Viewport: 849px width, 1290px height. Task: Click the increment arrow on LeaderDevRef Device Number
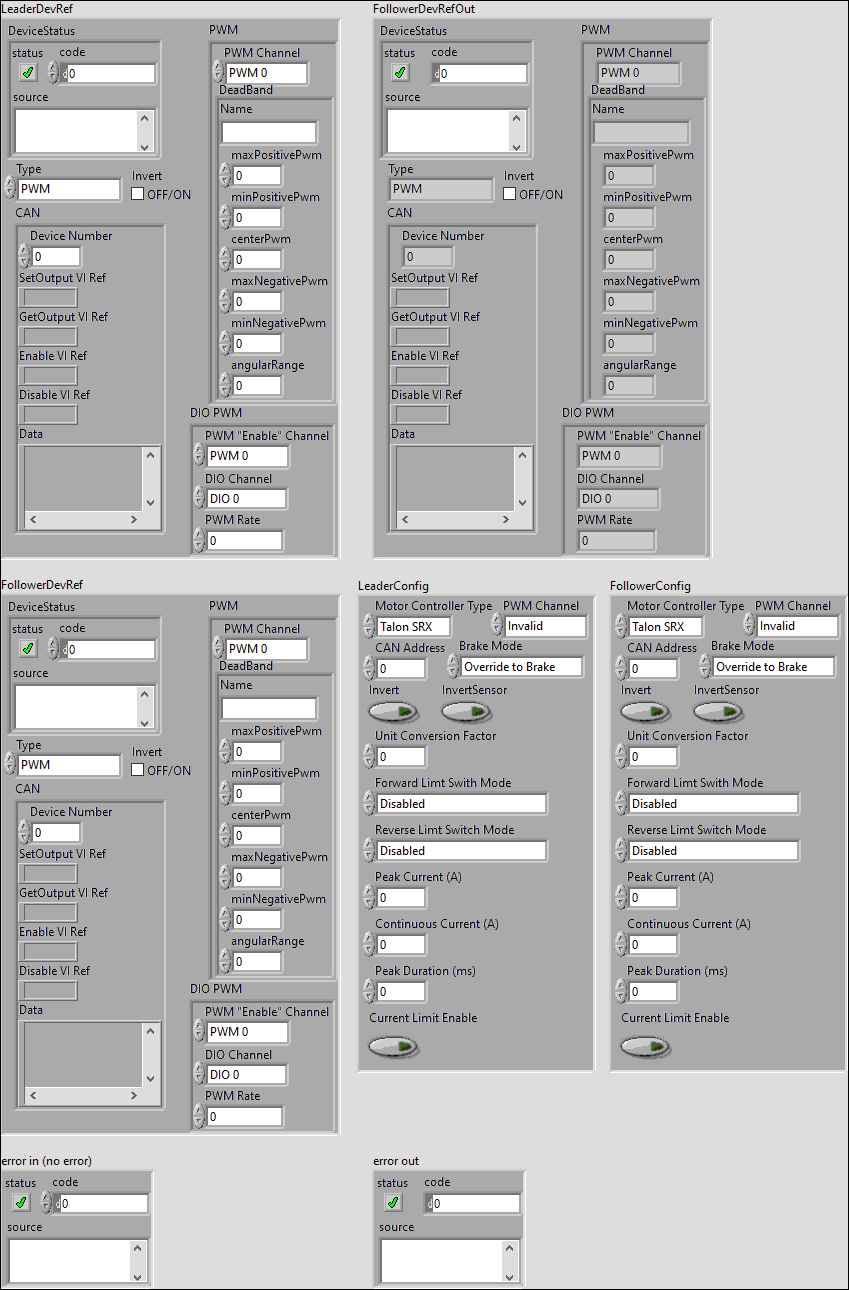coord(24,251)
